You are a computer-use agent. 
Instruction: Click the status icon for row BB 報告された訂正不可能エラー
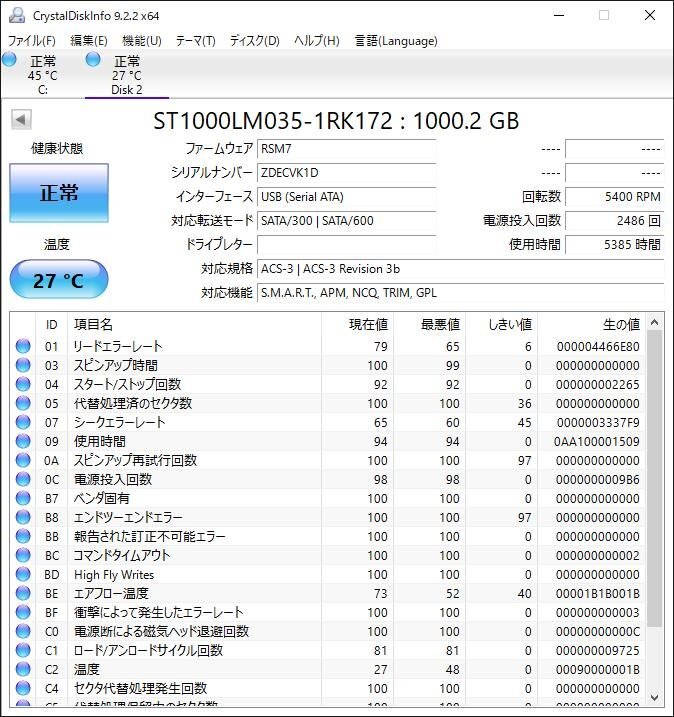(x=23, y=536)
